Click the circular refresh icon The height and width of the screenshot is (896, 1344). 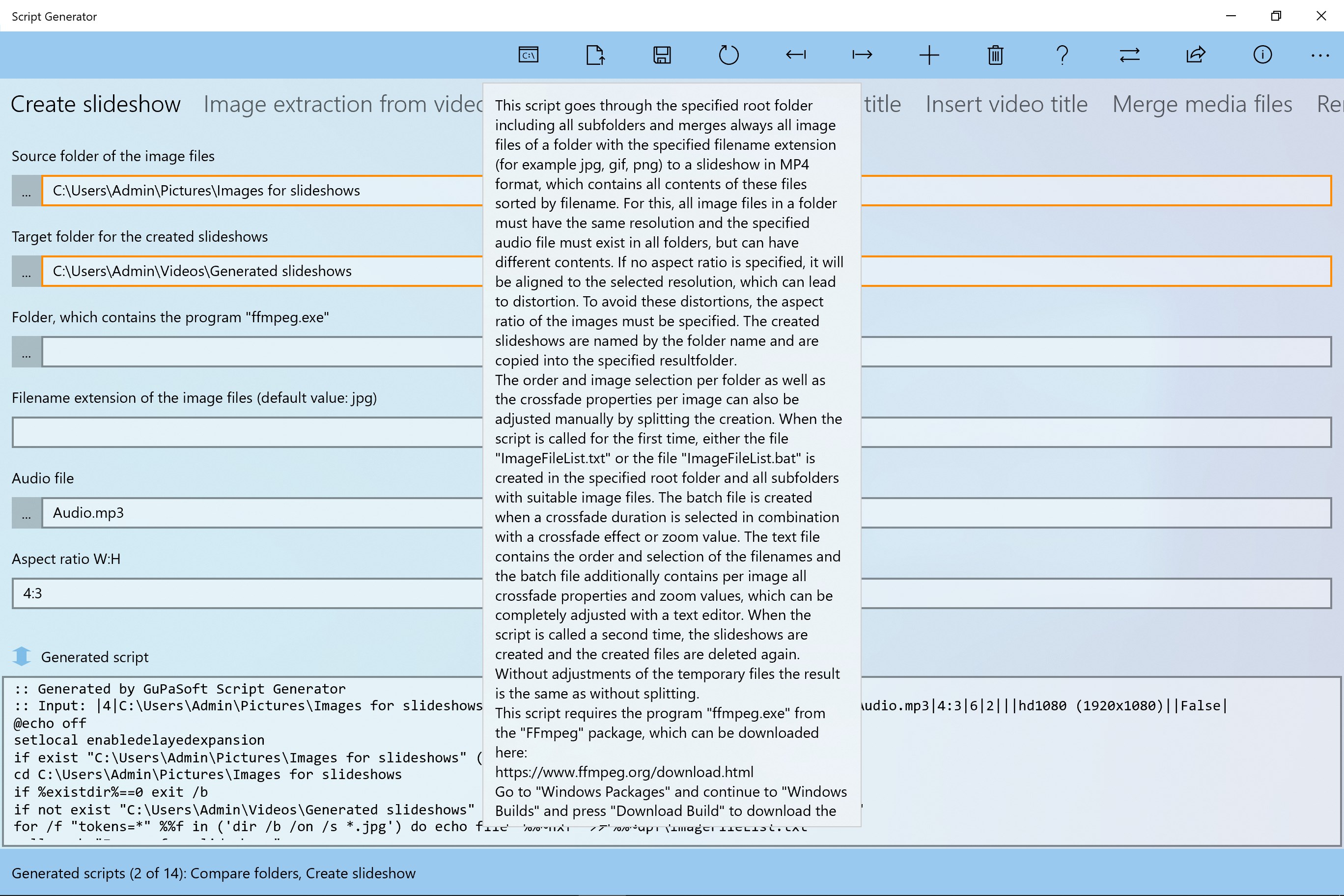click(x=728, y=55)
